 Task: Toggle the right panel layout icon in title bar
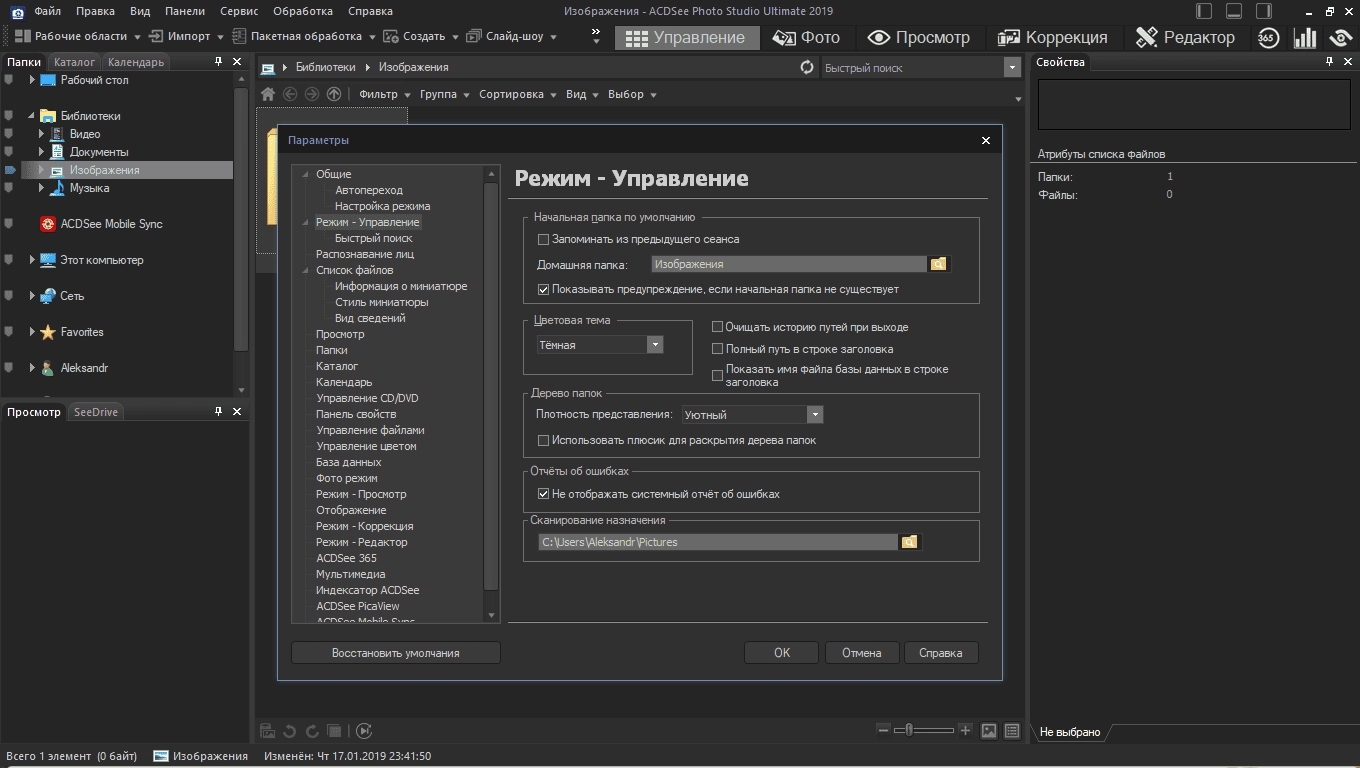(1265, 11)
